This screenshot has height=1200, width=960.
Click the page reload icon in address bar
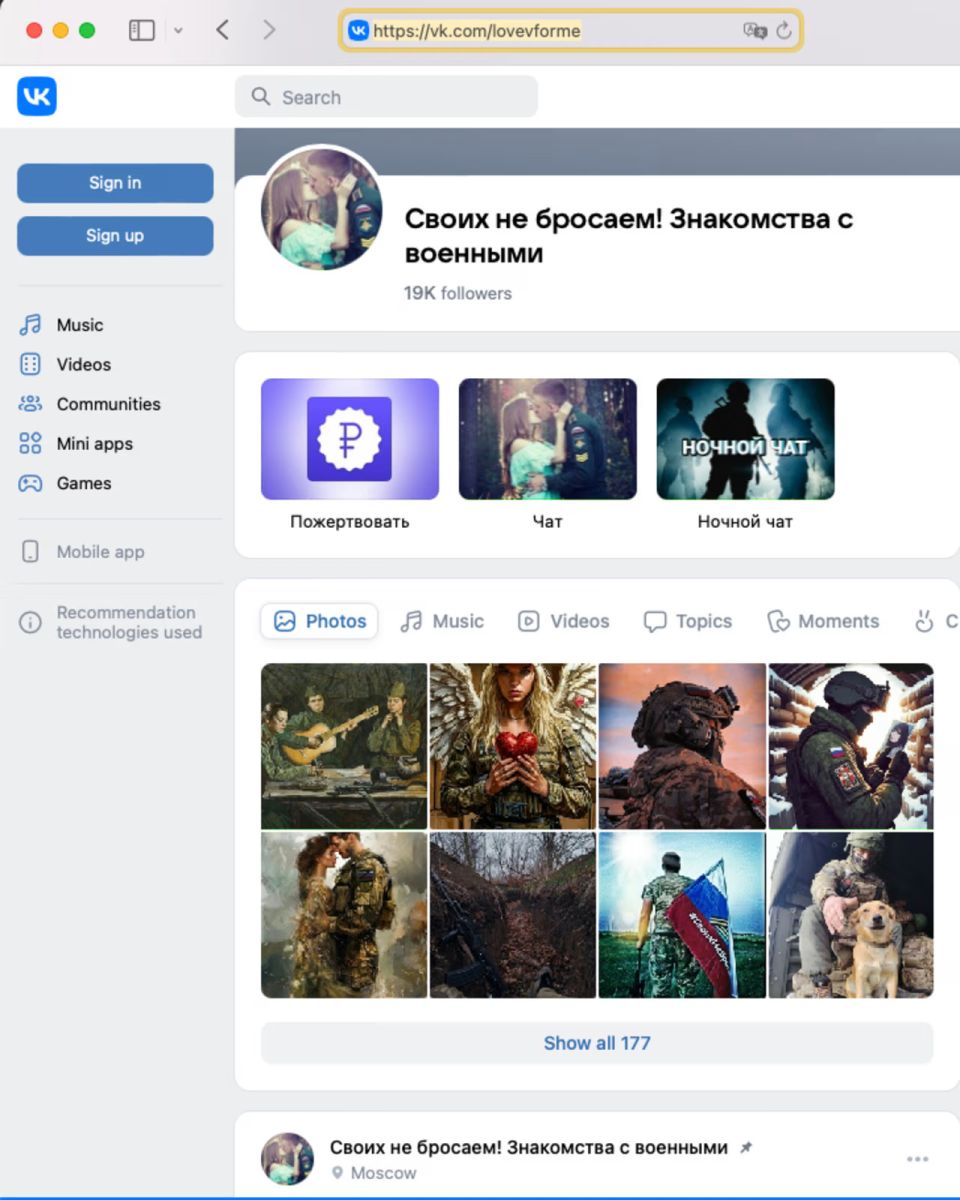point(784,31)
